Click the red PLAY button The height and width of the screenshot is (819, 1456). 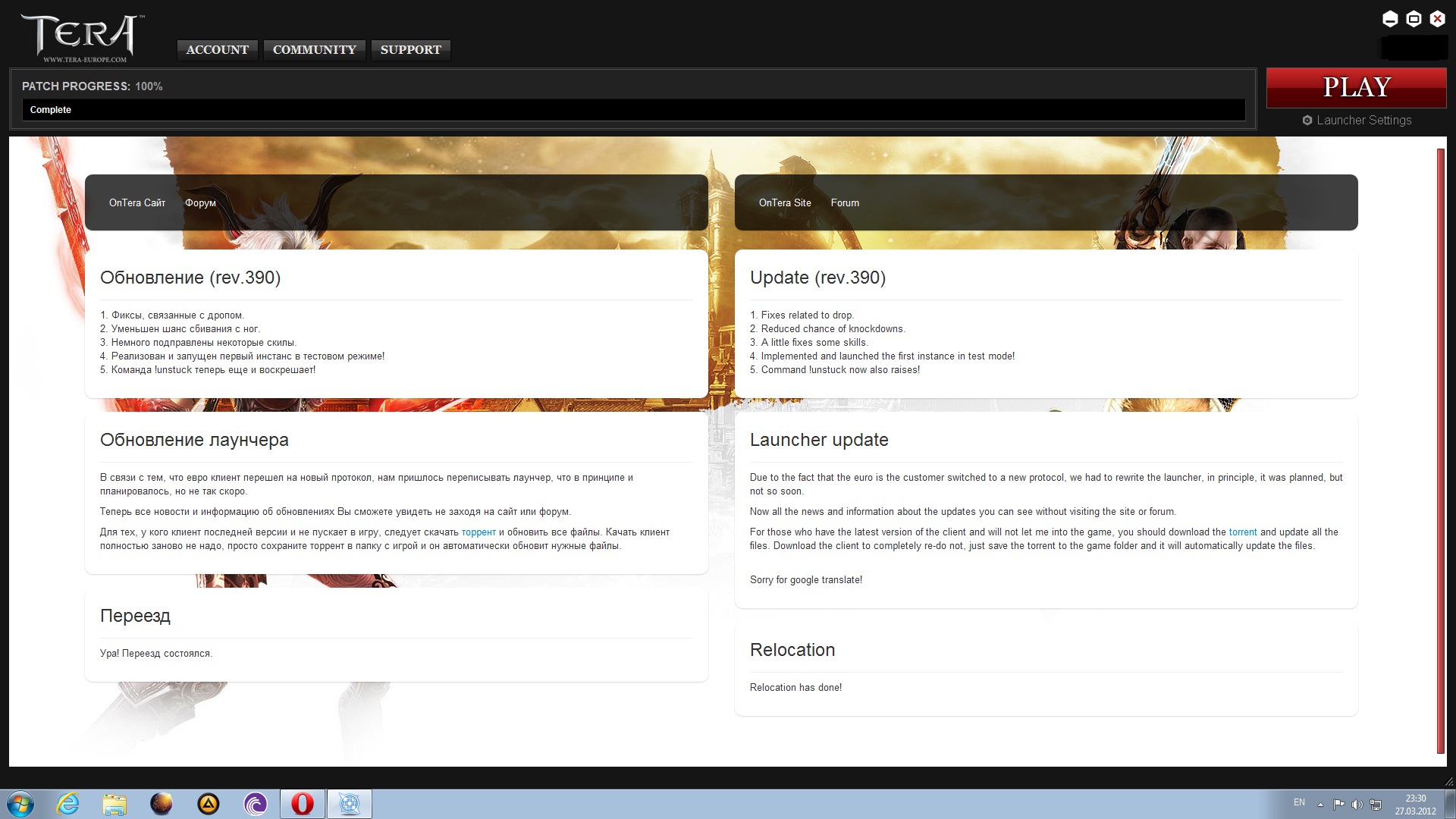tap(1356, 87)
